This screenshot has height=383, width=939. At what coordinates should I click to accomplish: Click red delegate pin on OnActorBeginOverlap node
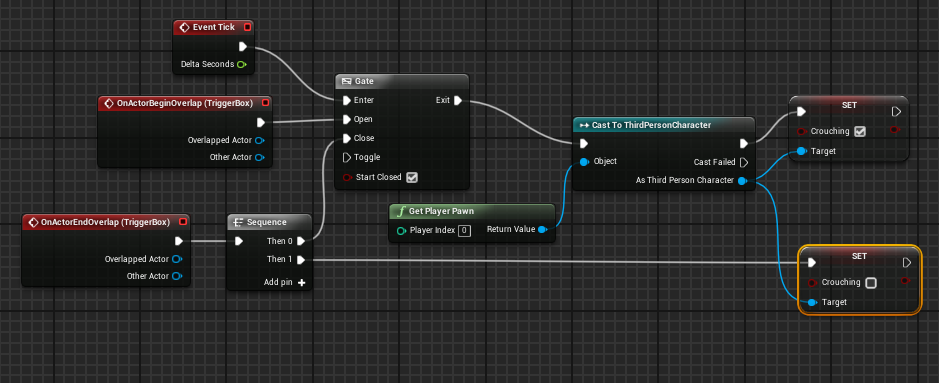coord(265,104)
